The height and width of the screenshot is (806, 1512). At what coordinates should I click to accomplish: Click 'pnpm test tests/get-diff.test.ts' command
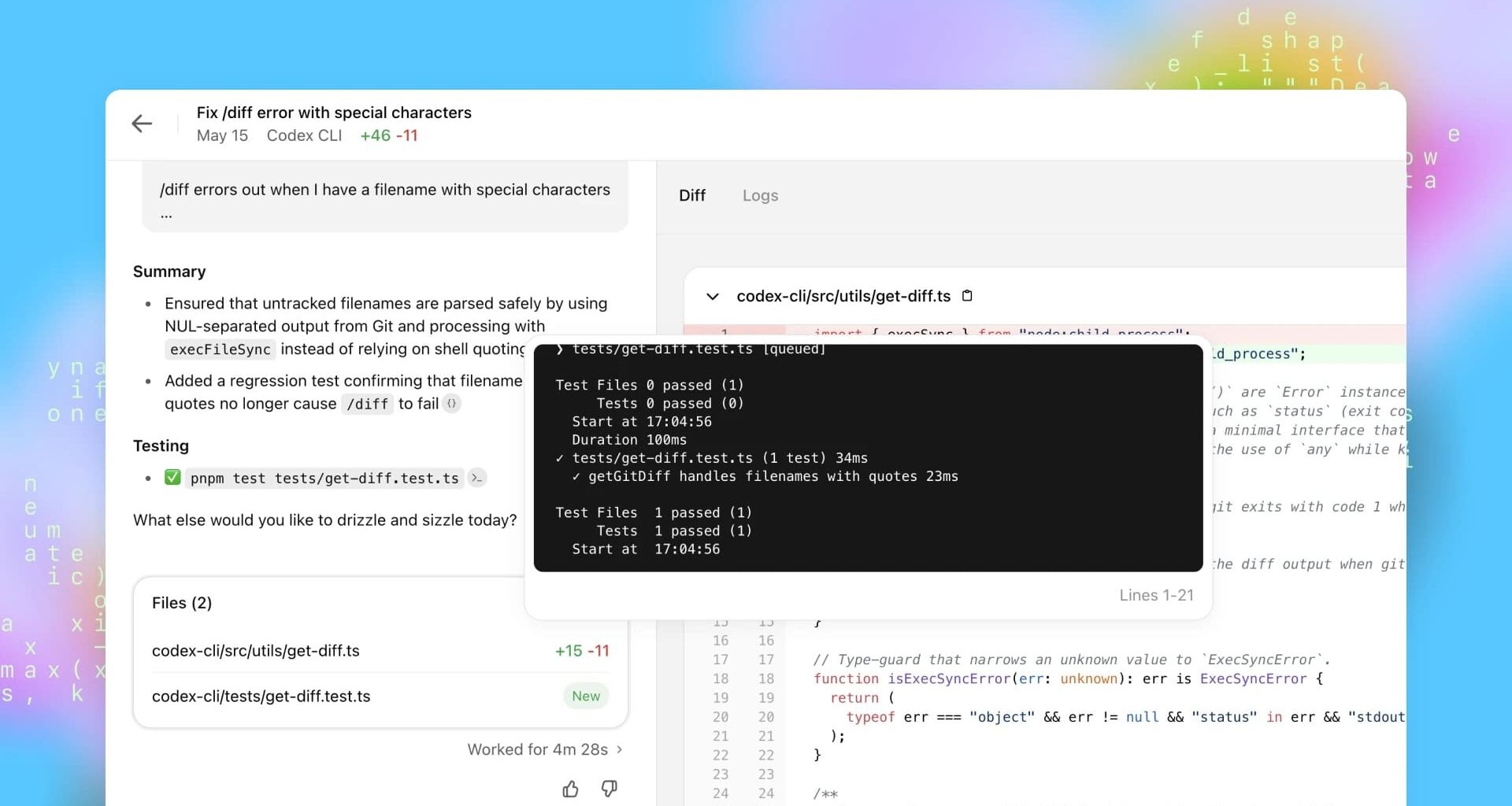(x=324, y=479)
